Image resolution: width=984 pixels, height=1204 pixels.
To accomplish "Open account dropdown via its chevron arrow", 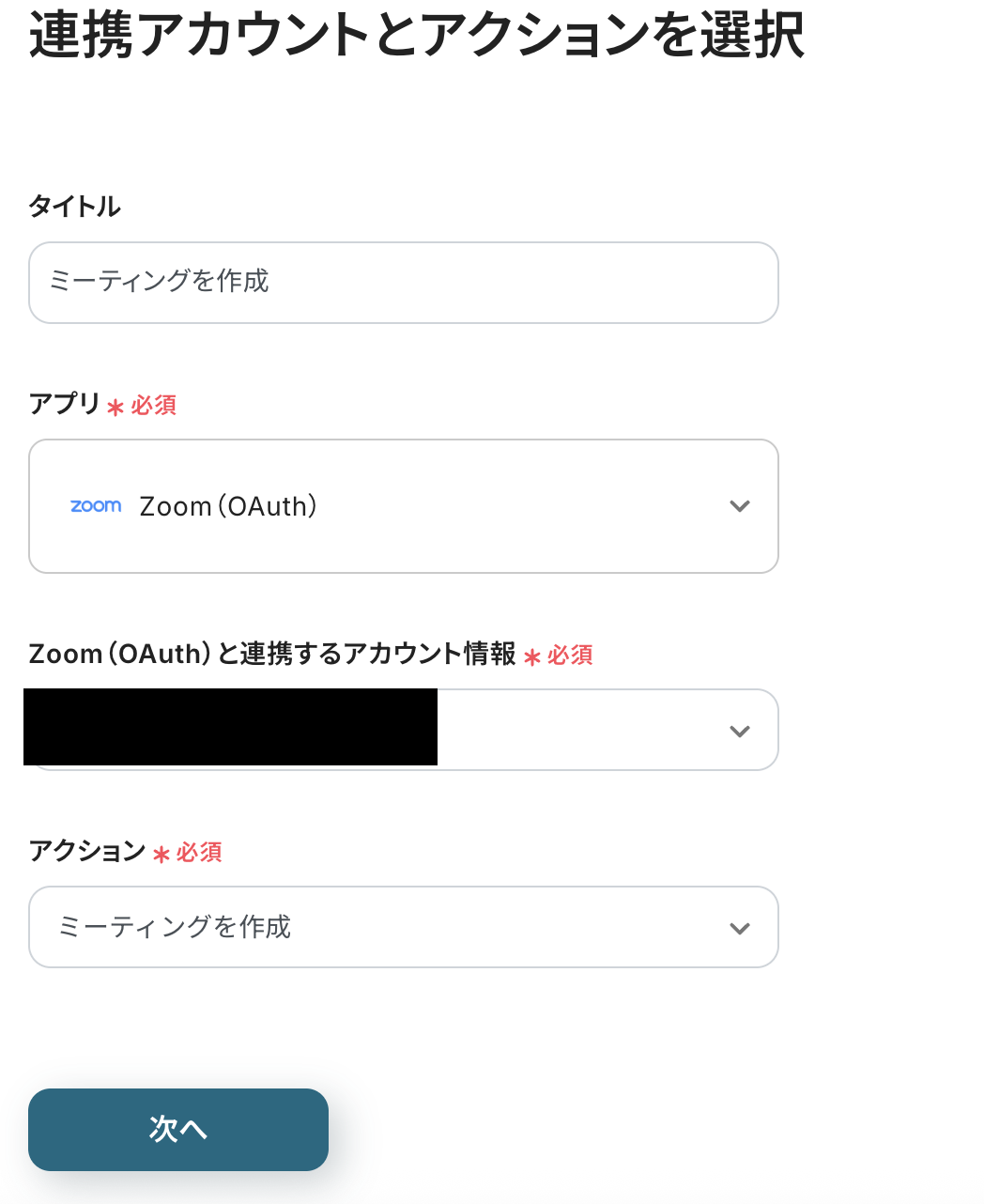I will tap(740, 731).
